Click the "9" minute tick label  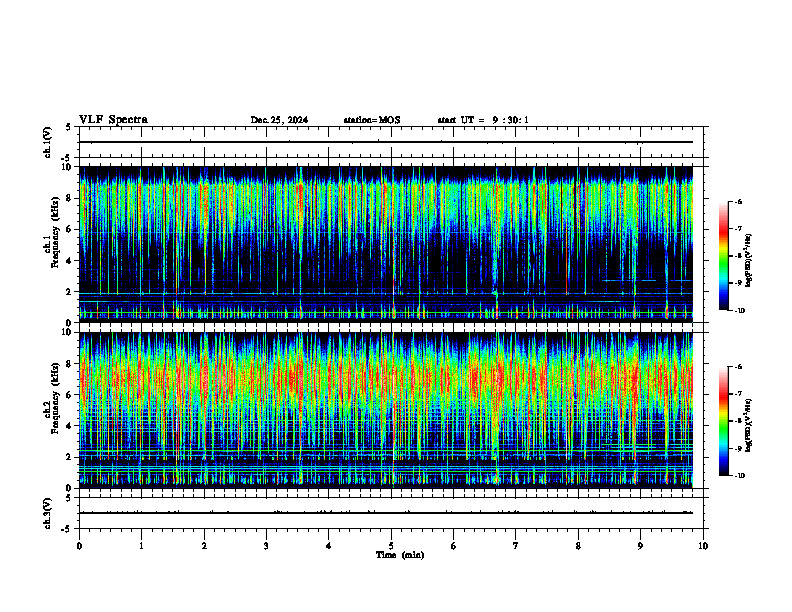tap(640, 546)
